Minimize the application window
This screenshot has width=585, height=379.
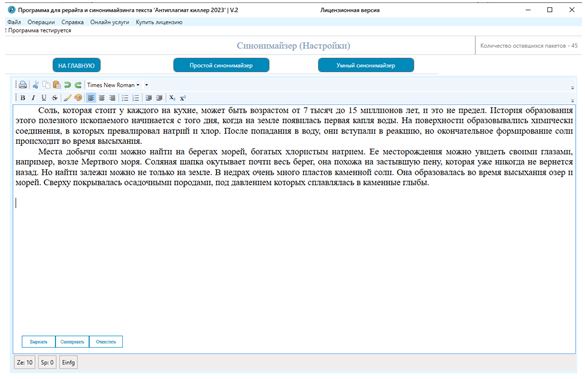click(x=528, y=10)
